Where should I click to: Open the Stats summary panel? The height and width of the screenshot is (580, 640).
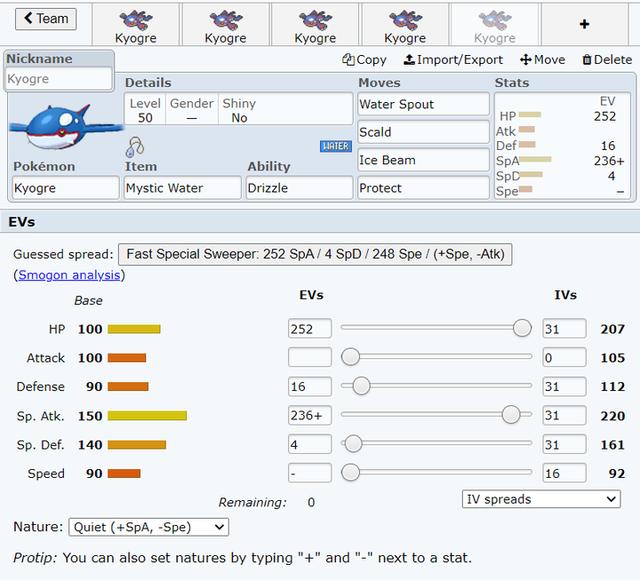(562, 146)
